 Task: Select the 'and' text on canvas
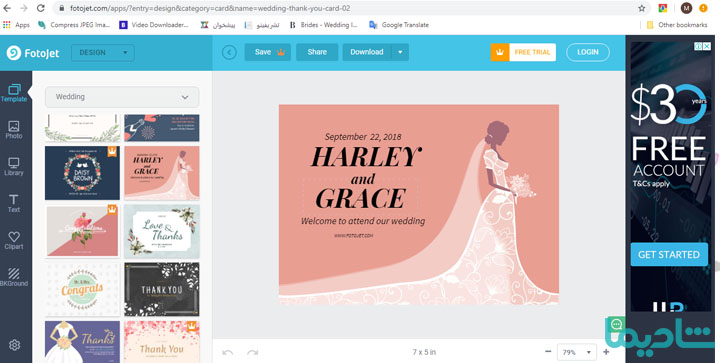pyautogui.click(x=363, y=178)
